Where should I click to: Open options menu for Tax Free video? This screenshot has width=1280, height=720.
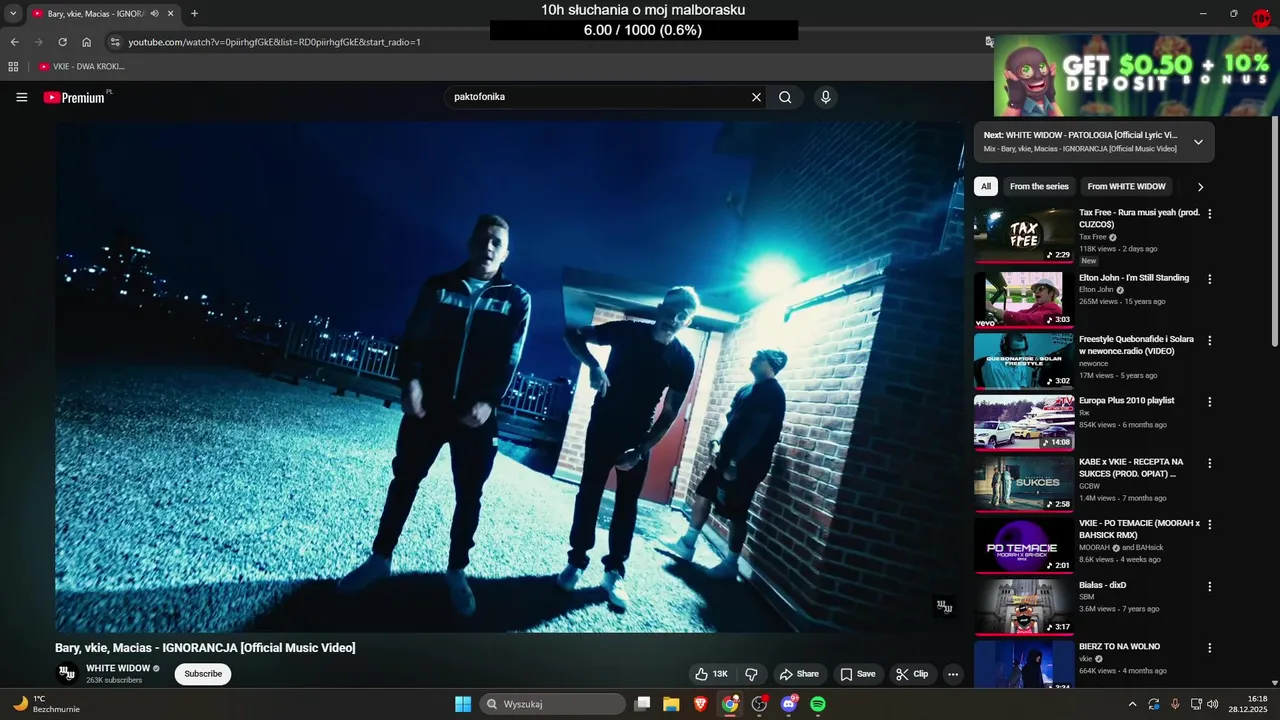[1210, 214]
